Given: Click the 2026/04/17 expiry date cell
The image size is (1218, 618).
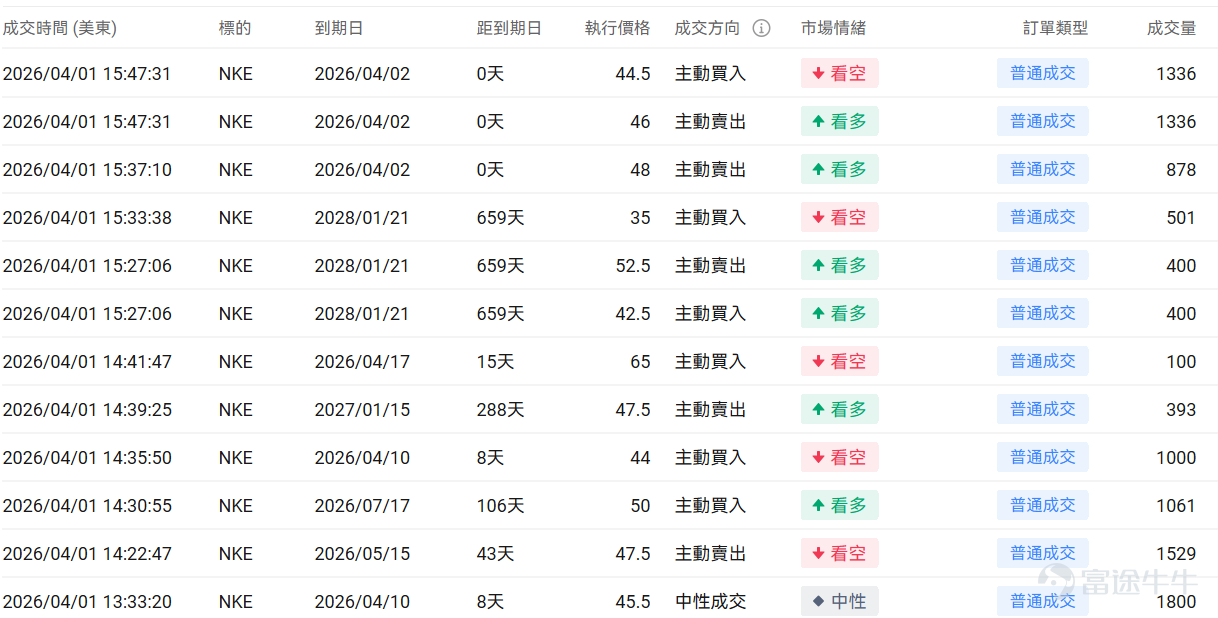Looking at the screenshot, I should pos(362,362).
